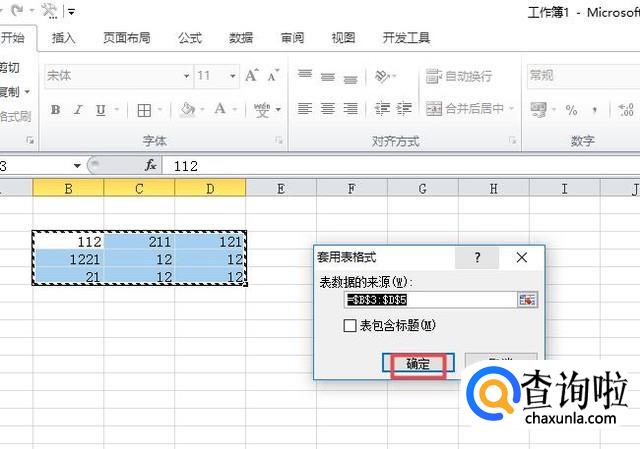Click fx insert function button
This screenshot has height=449, width=640.
[x=151, y=165]
